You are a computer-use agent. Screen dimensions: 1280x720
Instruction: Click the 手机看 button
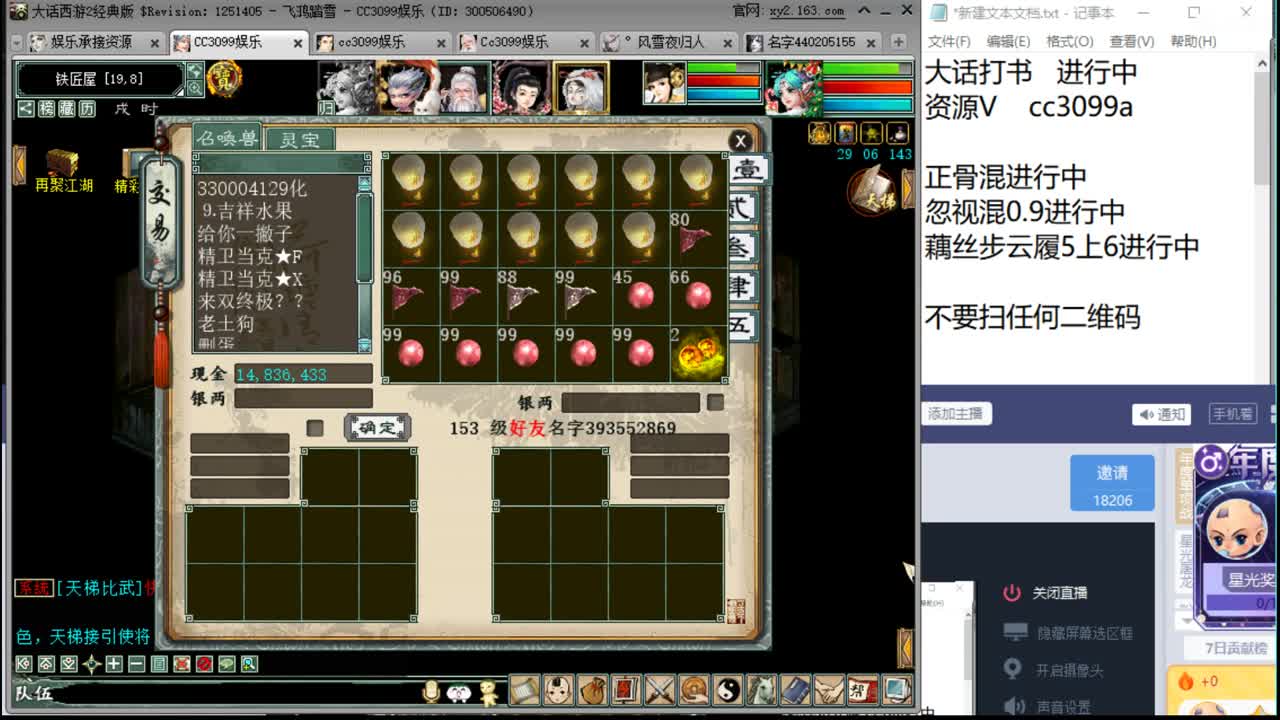click(x=1232, y=414)
